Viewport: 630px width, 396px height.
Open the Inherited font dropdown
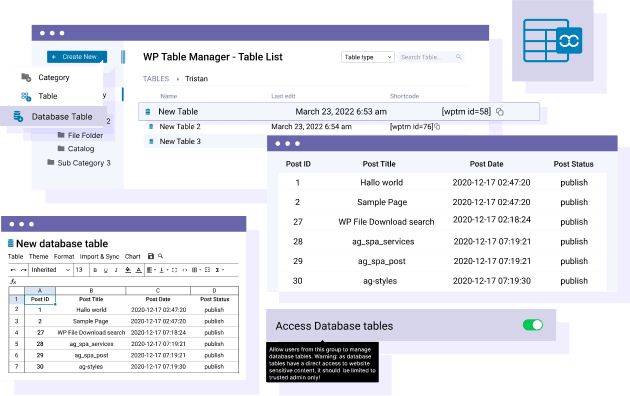click(x=51, y=270)
